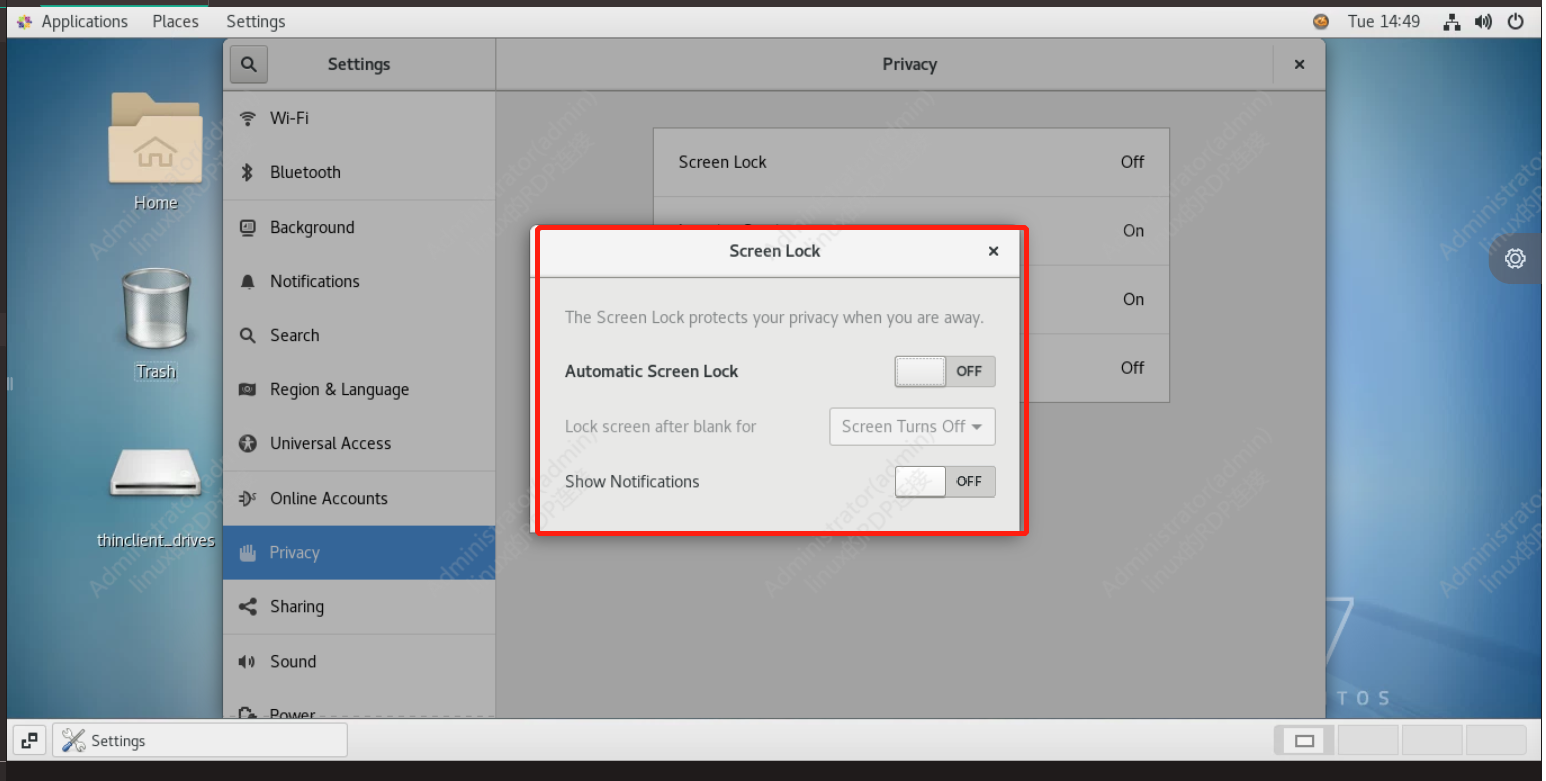
Task: Expand the lock screen delay options
Action: click(911, 427)
